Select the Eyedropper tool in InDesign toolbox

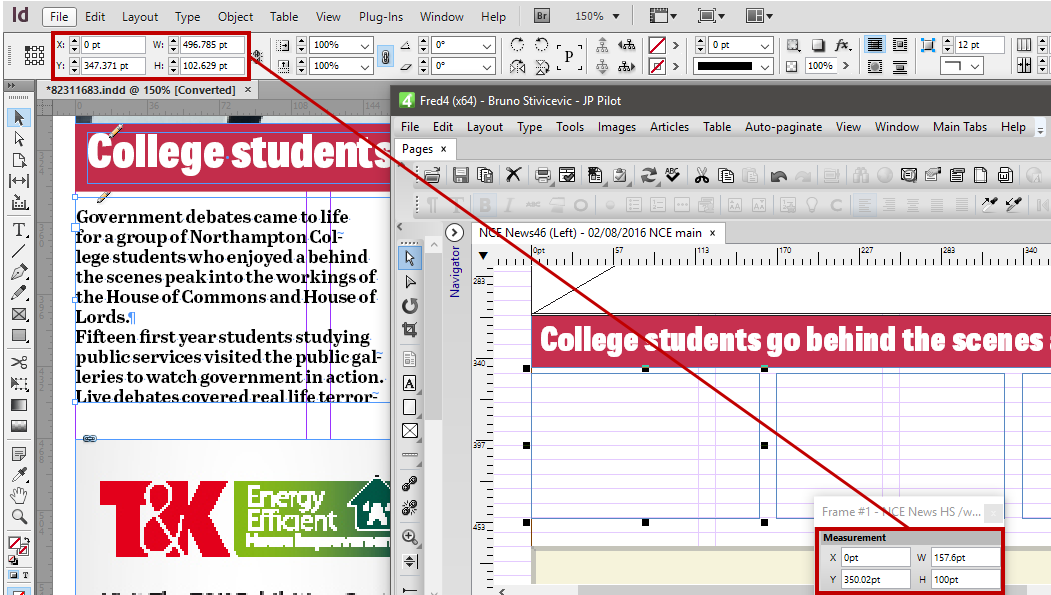(x=19, y=475)
